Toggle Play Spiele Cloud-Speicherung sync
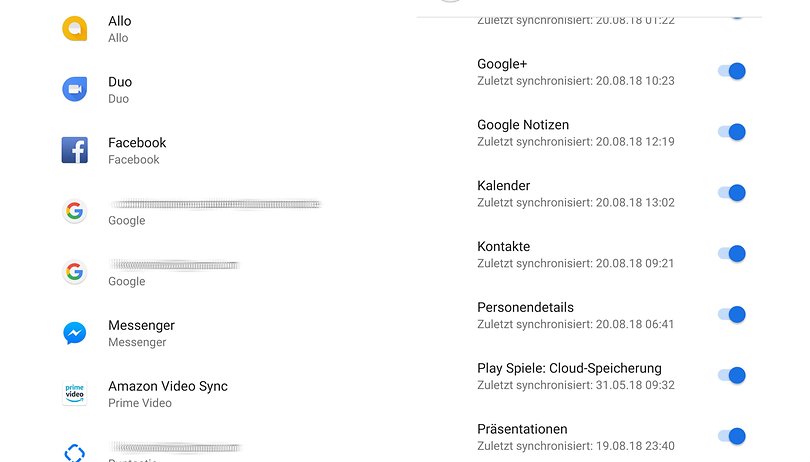 [732, 375]
